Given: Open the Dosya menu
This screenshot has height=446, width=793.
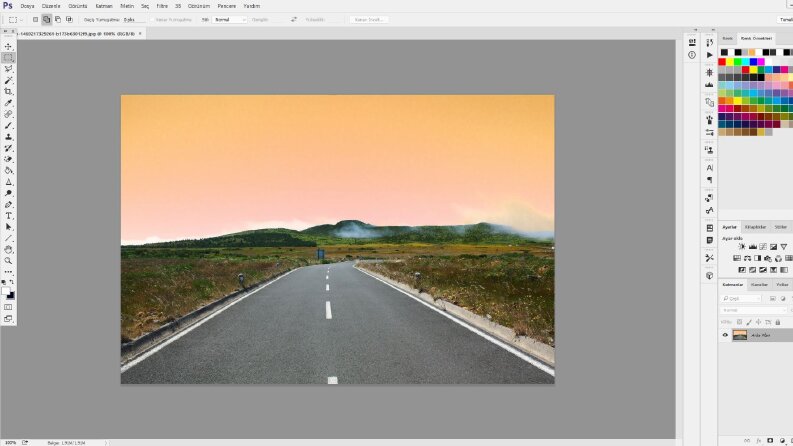Looking at the screenshot, I should coord(27,6).
